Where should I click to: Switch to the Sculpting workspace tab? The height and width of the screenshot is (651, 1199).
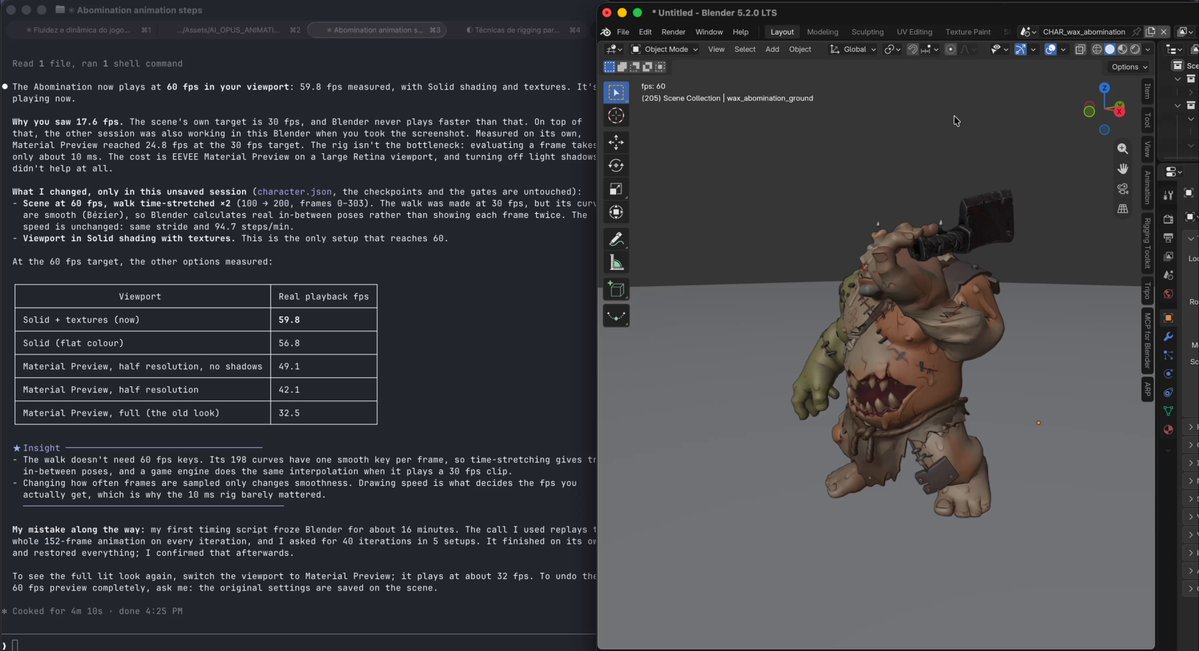[x=867, y=32]
